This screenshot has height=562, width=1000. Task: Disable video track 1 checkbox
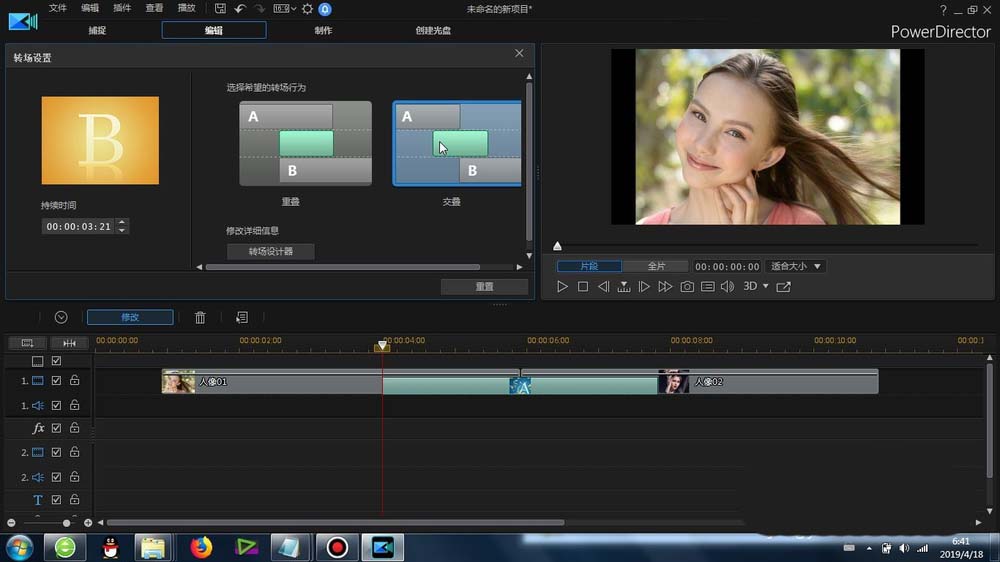[57, 381]
